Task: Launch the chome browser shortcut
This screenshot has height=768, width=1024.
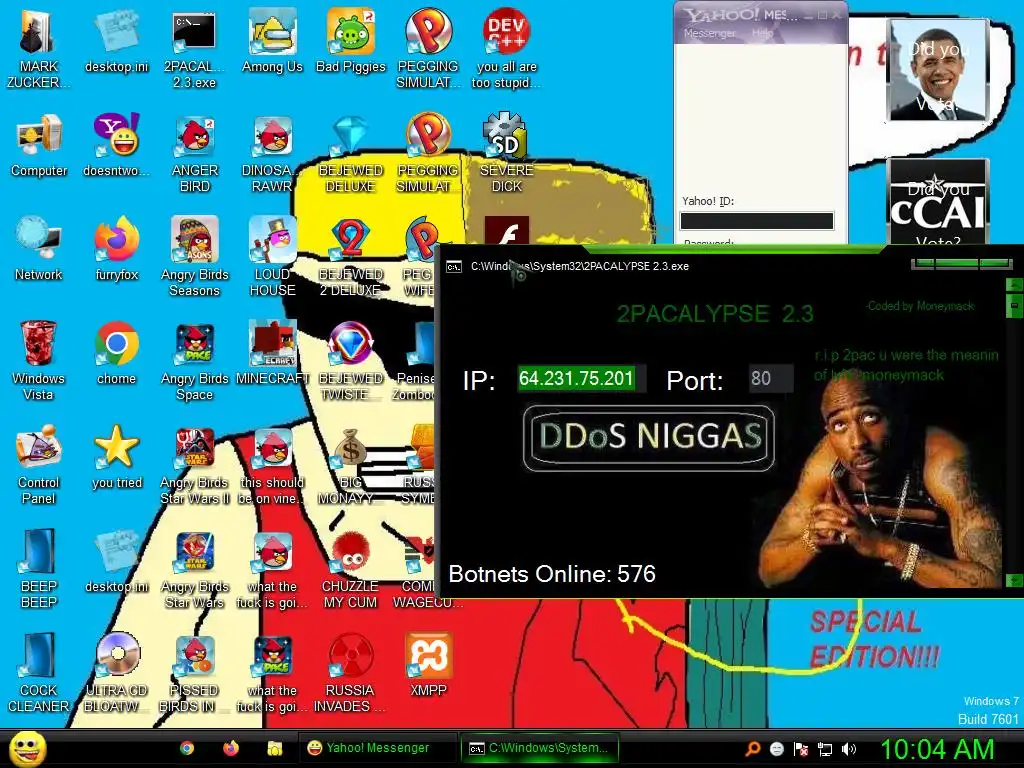Action: 116,353
